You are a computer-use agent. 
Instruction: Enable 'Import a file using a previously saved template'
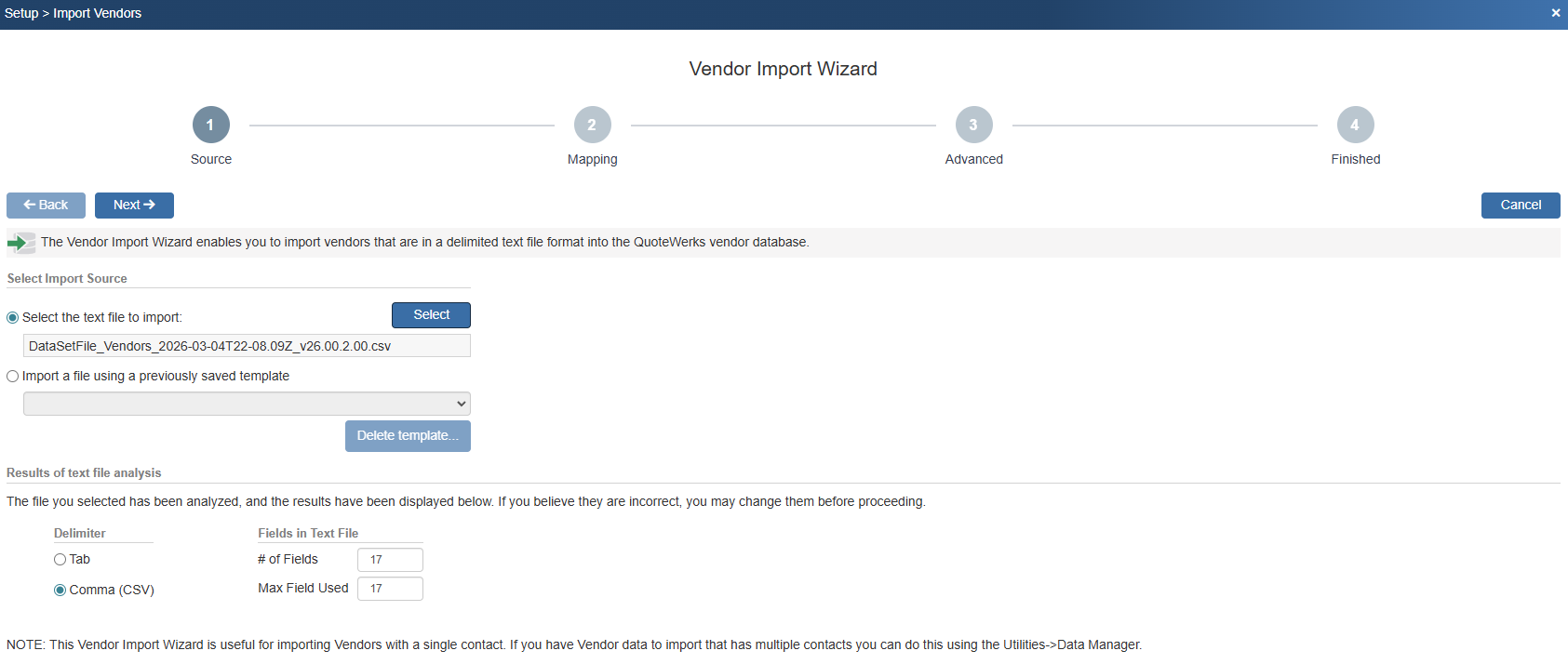point(13,377)
